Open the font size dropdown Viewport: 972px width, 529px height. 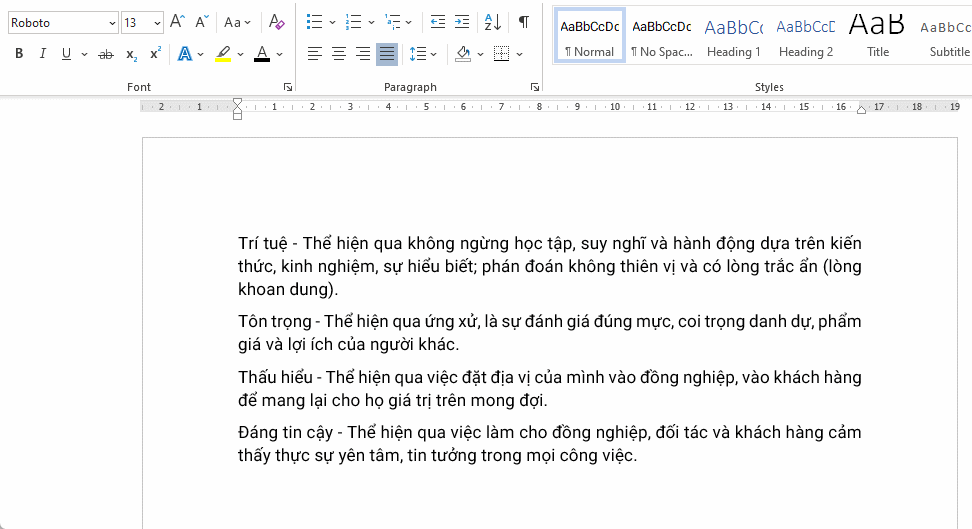[x=157, y=24]
